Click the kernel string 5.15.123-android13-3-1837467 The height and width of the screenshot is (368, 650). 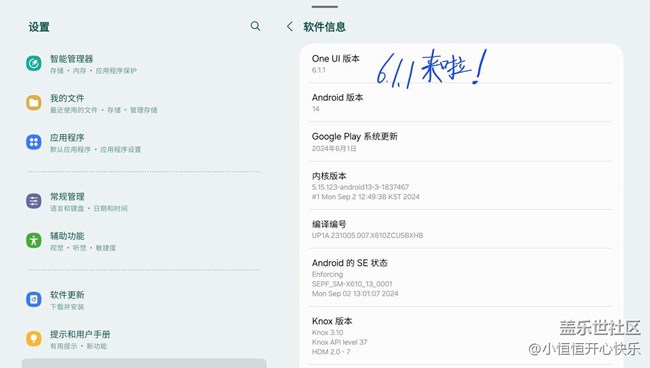pyautogui.click(x=360, y=187)
